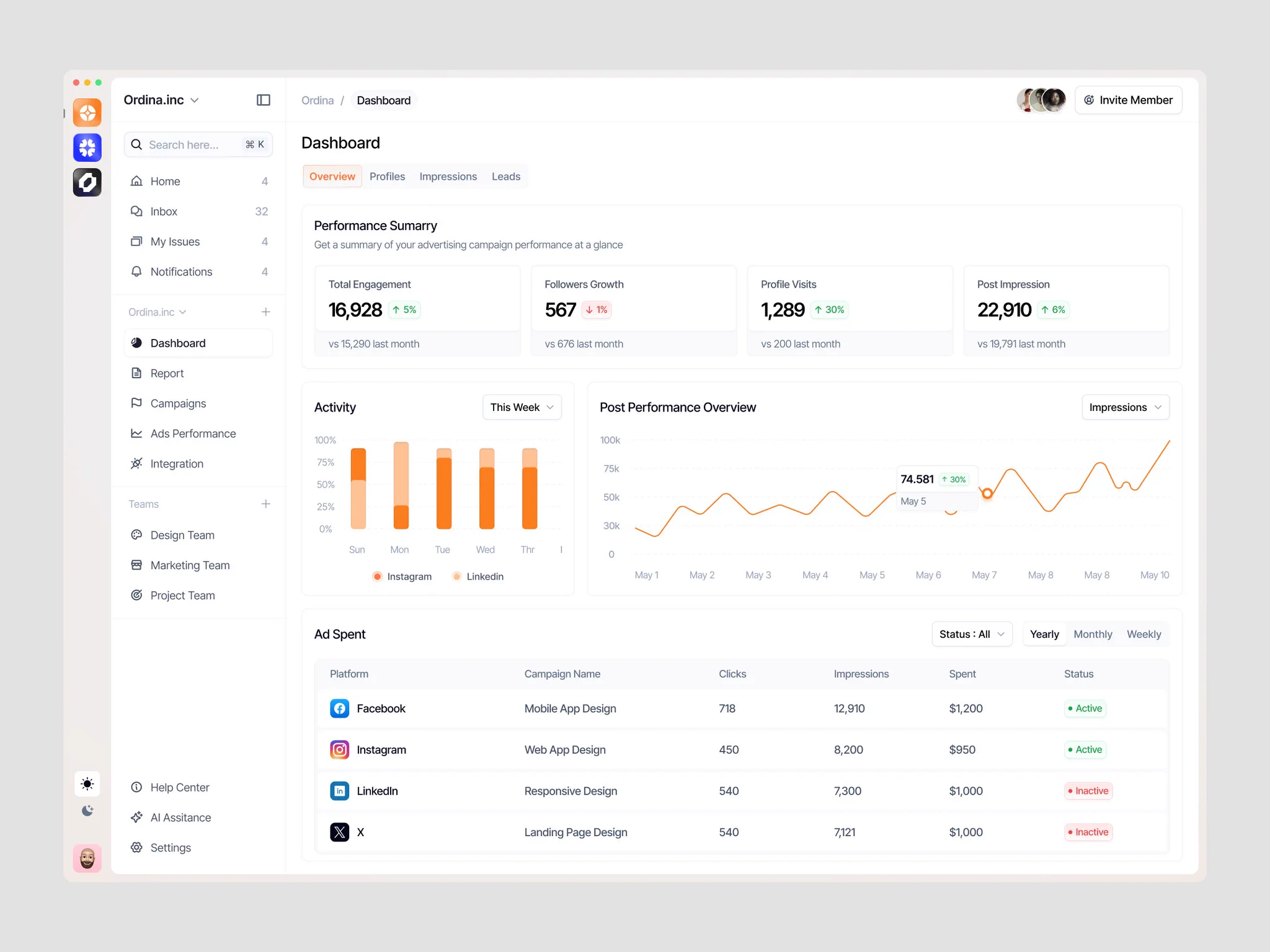Open the Impressions metric dropdown
1270x952 pixels.
click(1126, 407)
